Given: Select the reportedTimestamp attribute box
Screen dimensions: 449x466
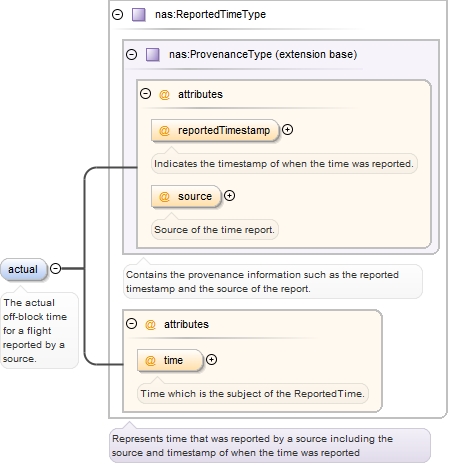Looking at the screenshot, I should point(215,130).
